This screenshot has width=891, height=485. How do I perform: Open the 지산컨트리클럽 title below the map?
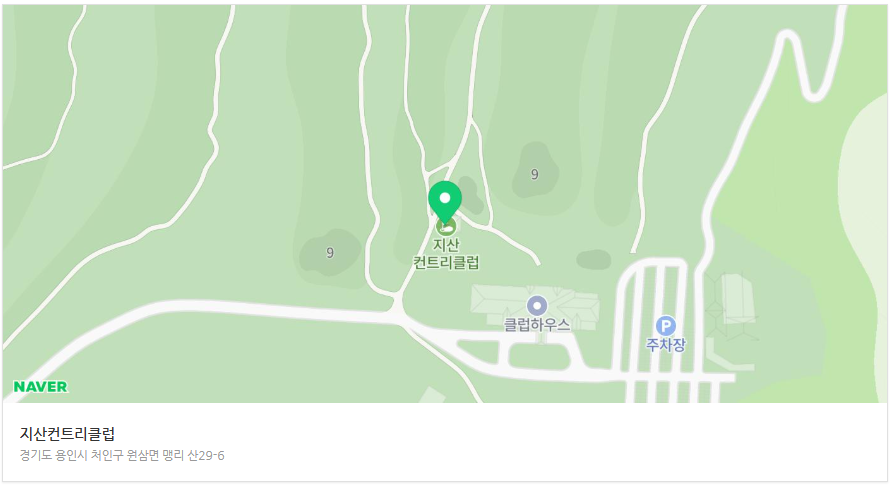67,434
